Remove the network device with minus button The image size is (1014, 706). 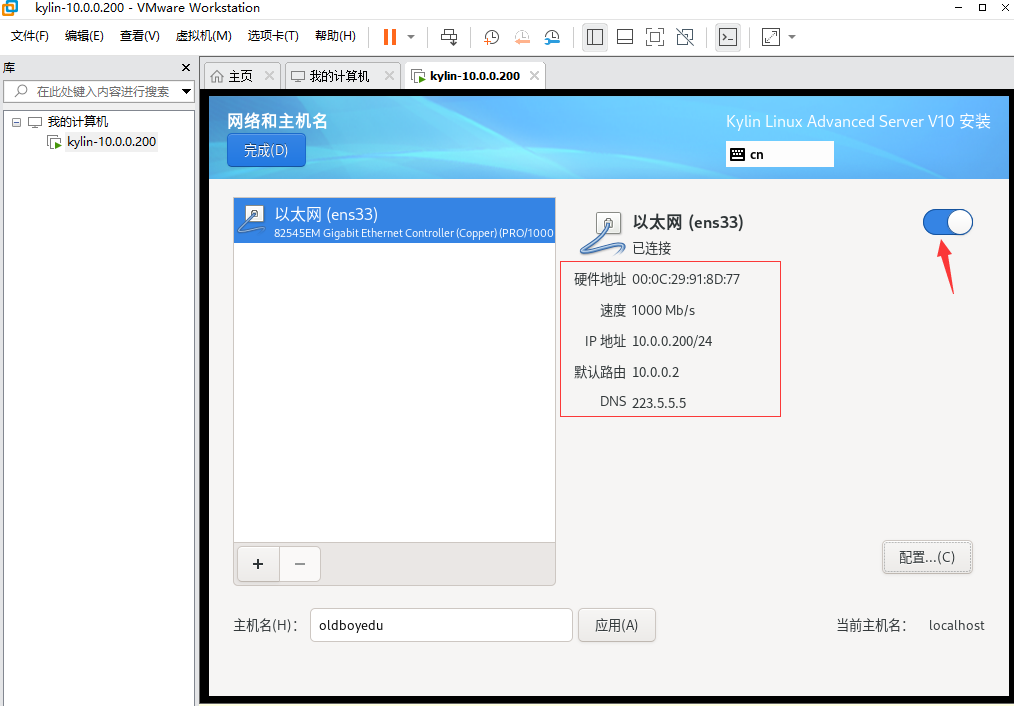[299, 564]
